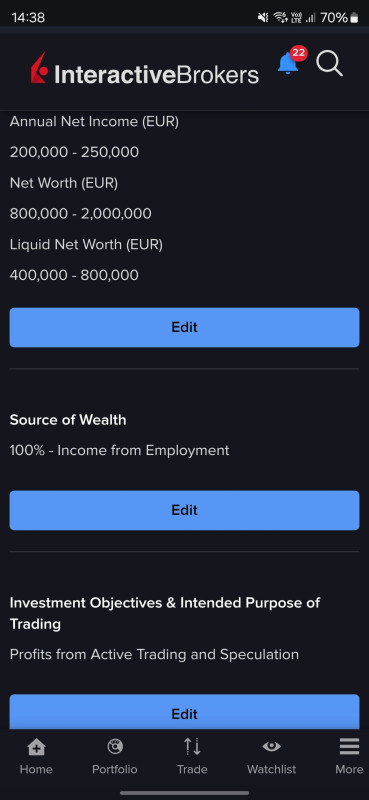Viewport: 369px width, 800px height.
Task: Tap the Liquid Net Worth (EUR) label
Action: [86, 245]
